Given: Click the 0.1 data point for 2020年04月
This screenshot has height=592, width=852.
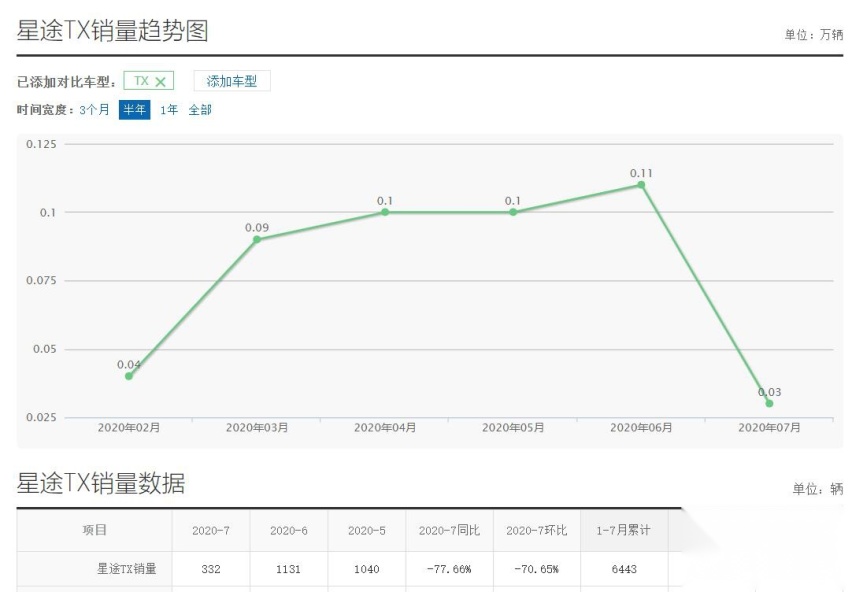Looking at the screenshot, I should point(385,212).
